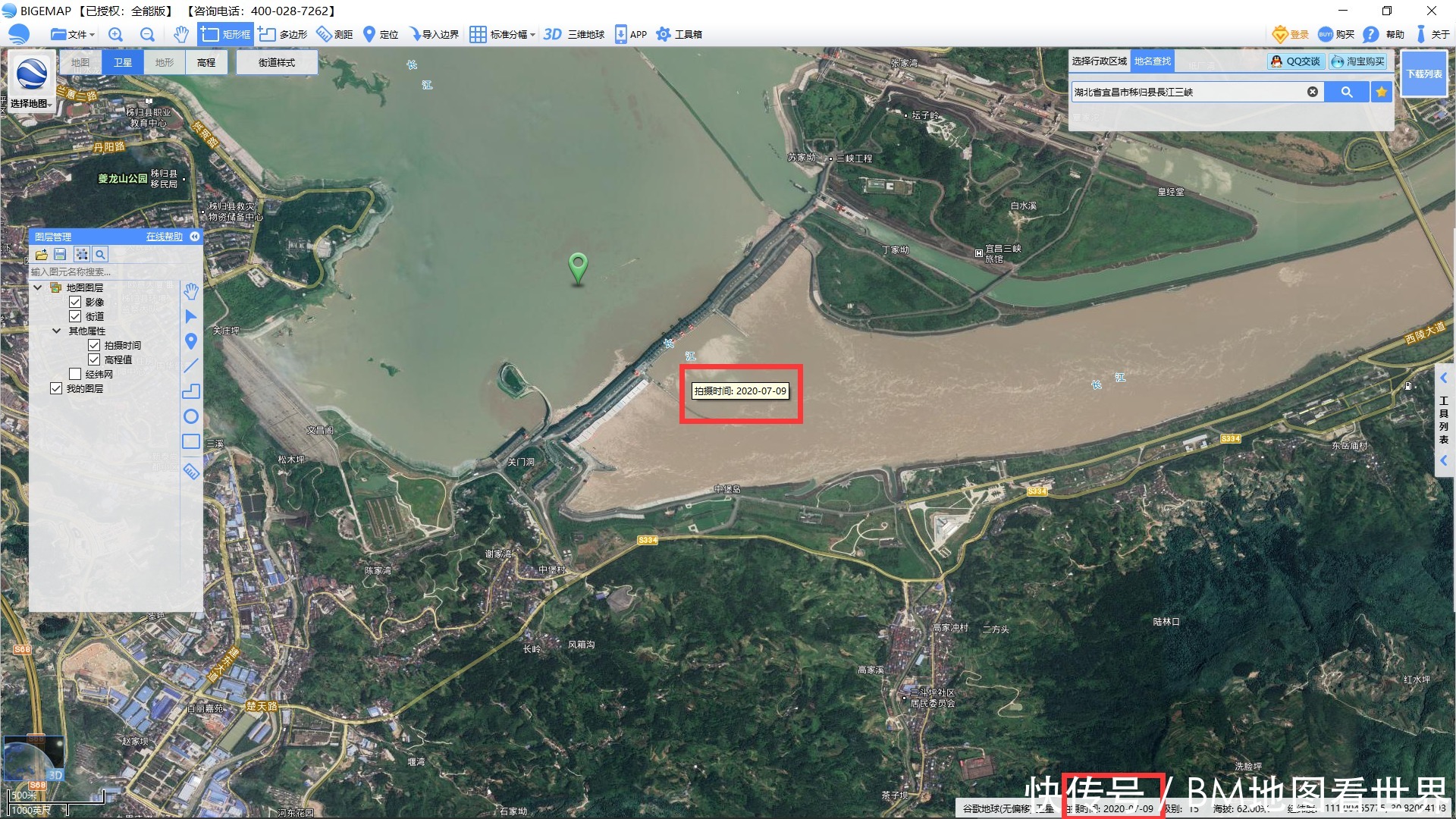Image resolution: width=1456 pixels, height=819 pixels.
Task: Pick the placemark pin tool in layer panel
Action: click(x=191, y=341)
